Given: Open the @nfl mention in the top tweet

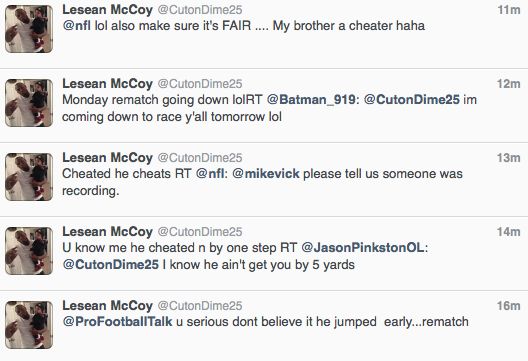Looking at the screenshot, I should (x=77, y=26).
